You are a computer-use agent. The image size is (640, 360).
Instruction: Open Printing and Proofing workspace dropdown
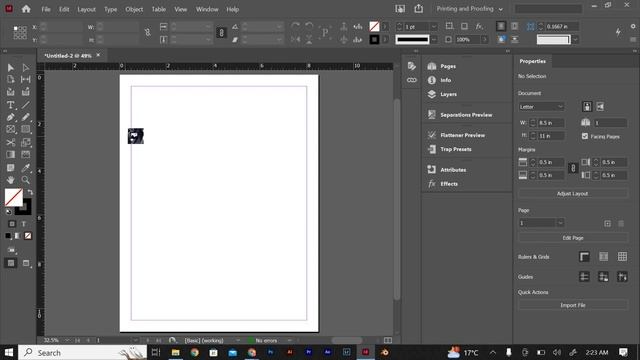(469, 9)
